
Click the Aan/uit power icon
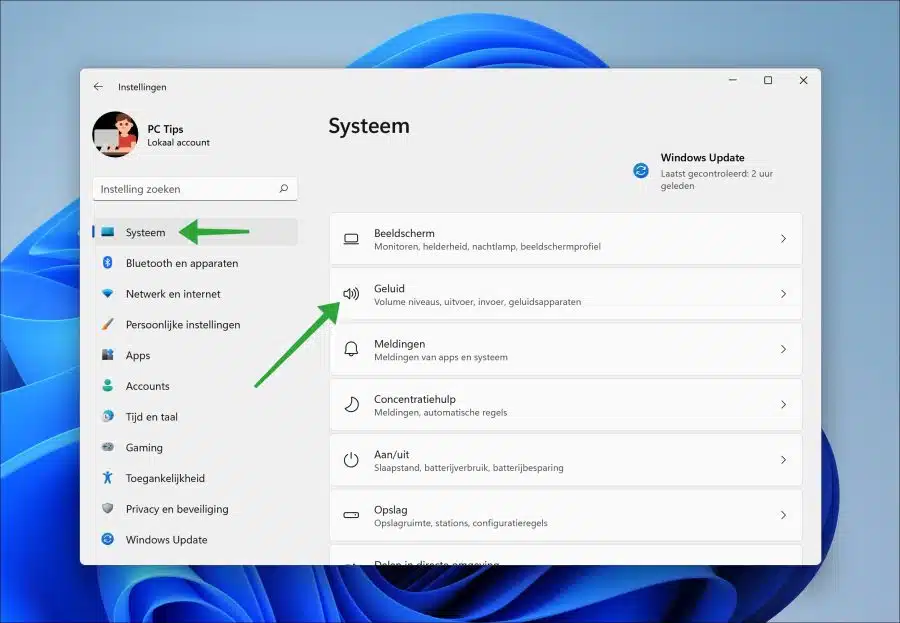click(351, 460)
